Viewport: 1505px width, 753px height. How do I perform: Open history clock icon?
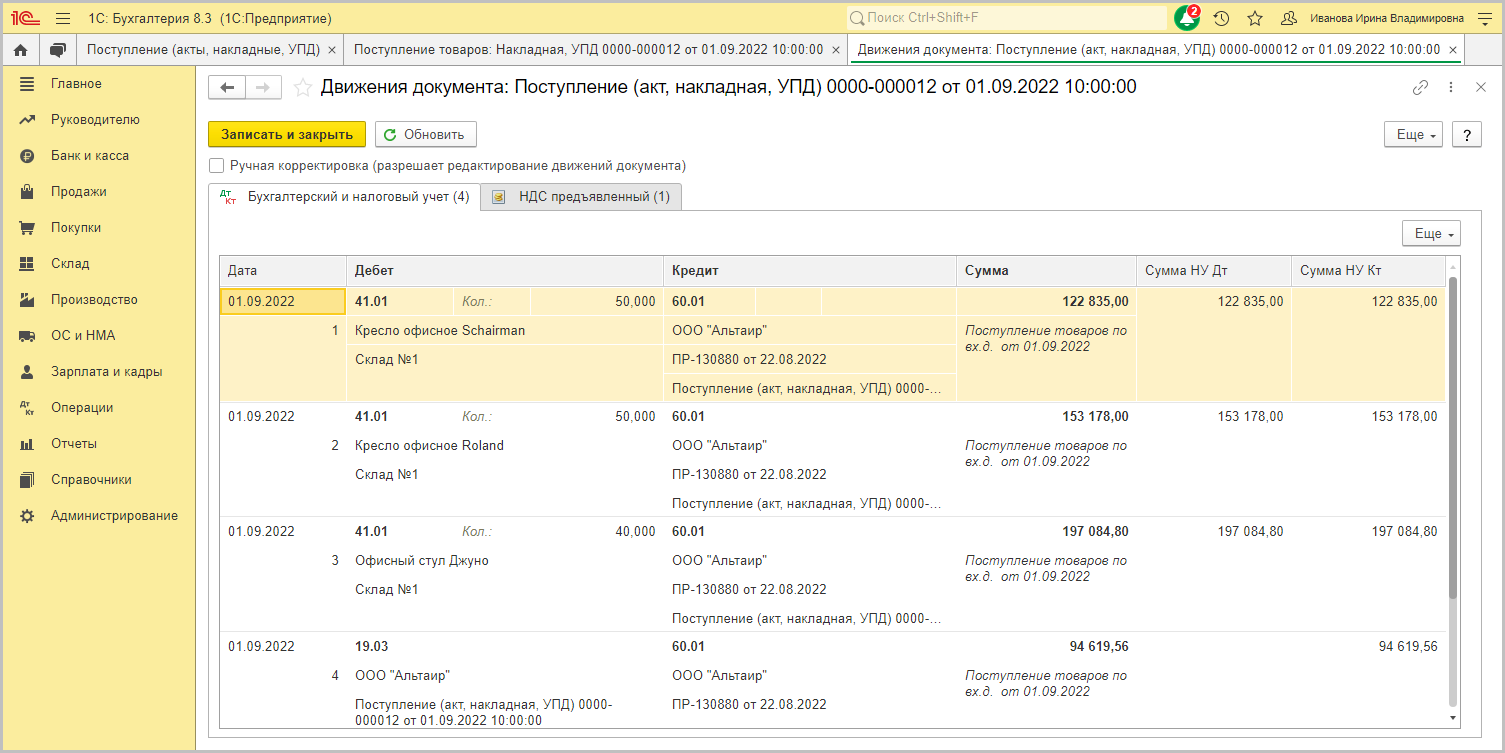(1221, 18)
